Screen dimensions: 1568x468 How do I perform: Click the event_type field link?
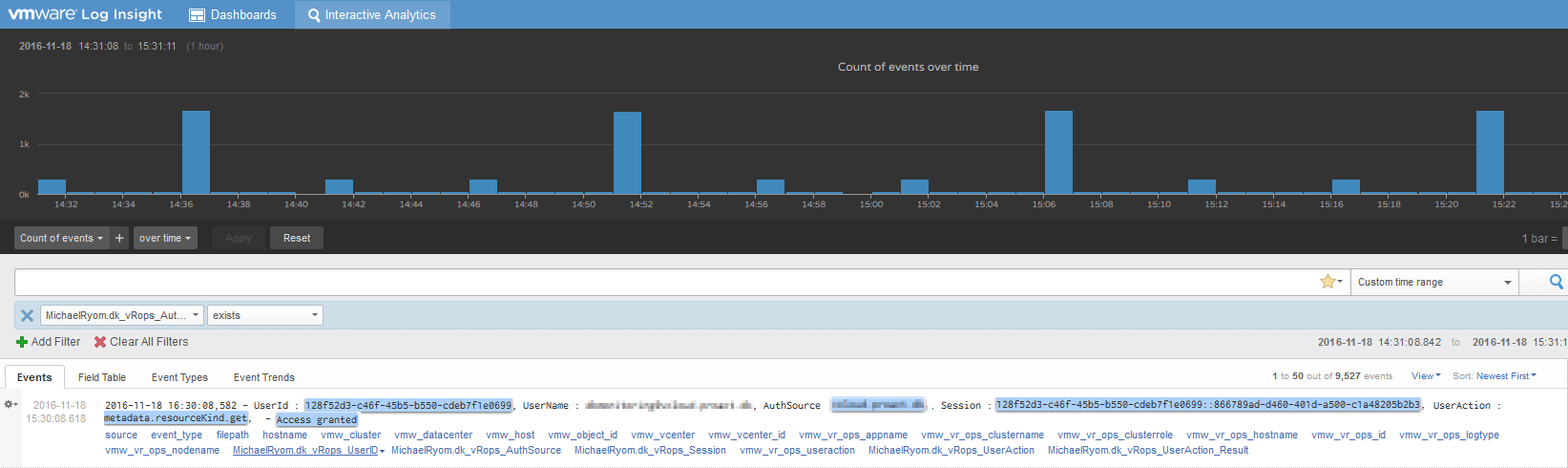[177, 436]
